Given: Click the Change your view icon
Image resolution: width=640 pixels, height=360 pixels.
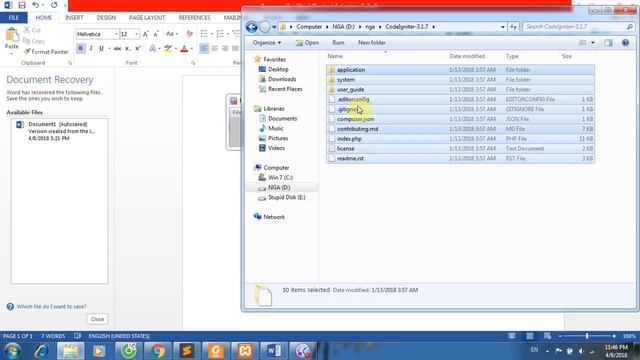Looking at the screenshot, I should [583, 43].
